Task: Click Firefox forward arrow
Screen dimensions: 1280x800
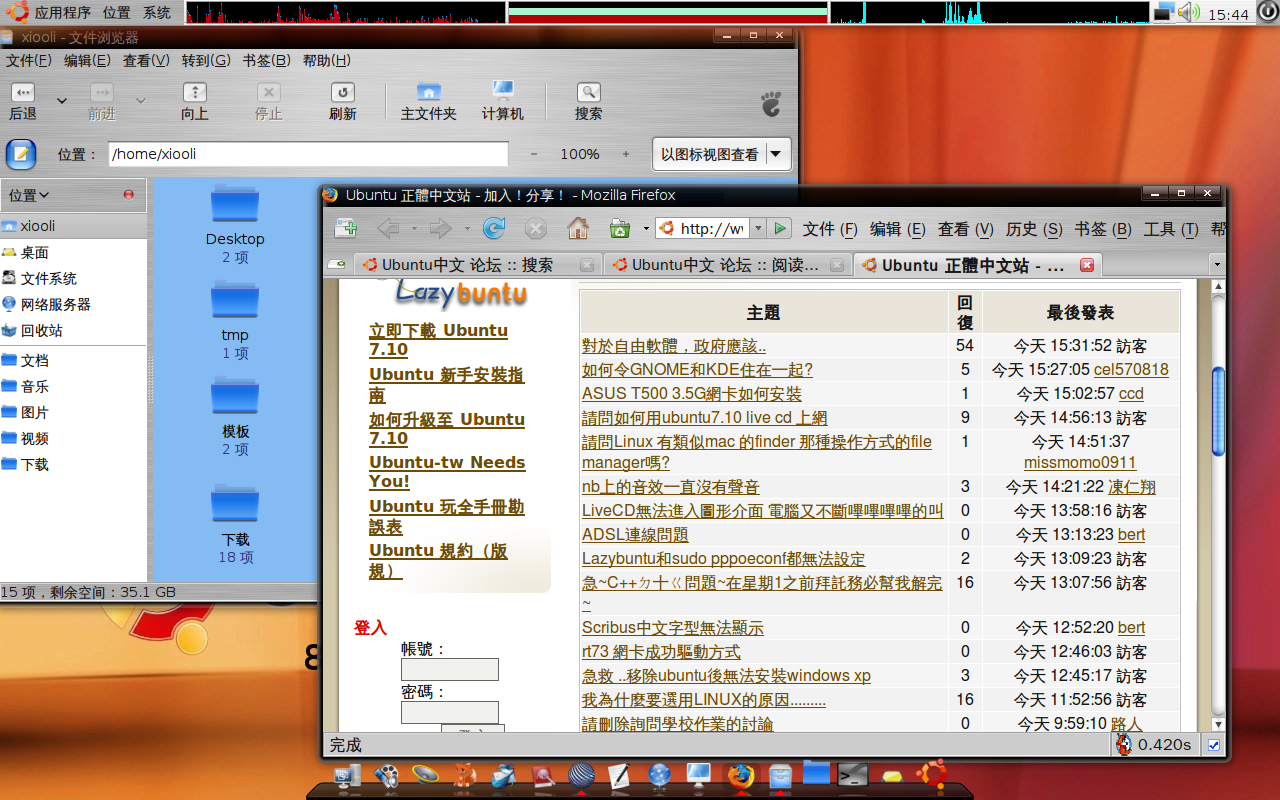Action: (439, 229)
